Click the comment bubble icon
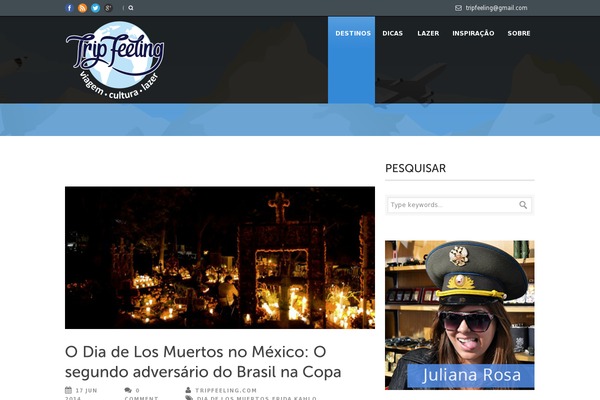600x400 pixels. click(128, 390)
